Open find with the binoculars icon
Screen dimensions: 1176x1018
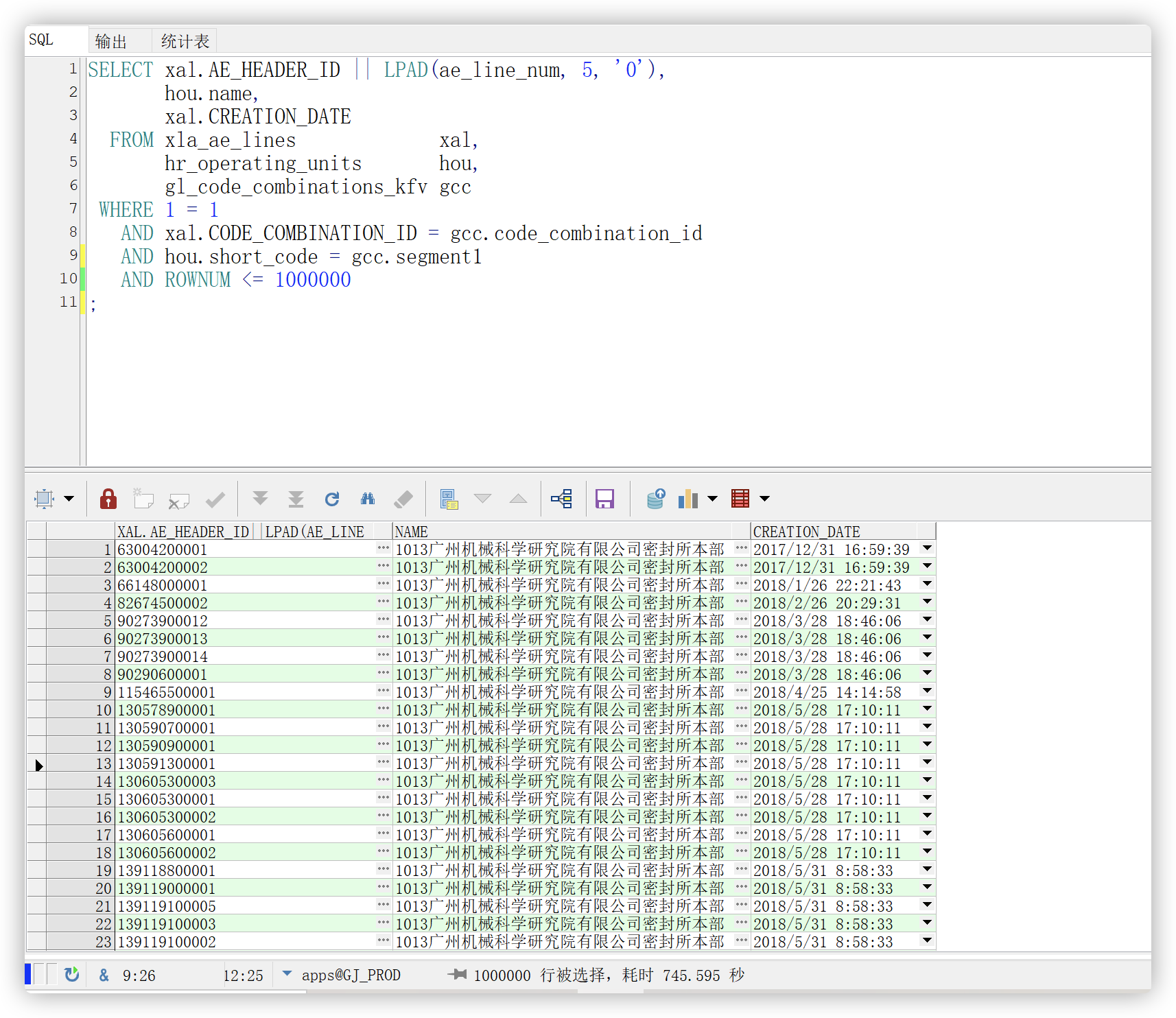point(368,499)
